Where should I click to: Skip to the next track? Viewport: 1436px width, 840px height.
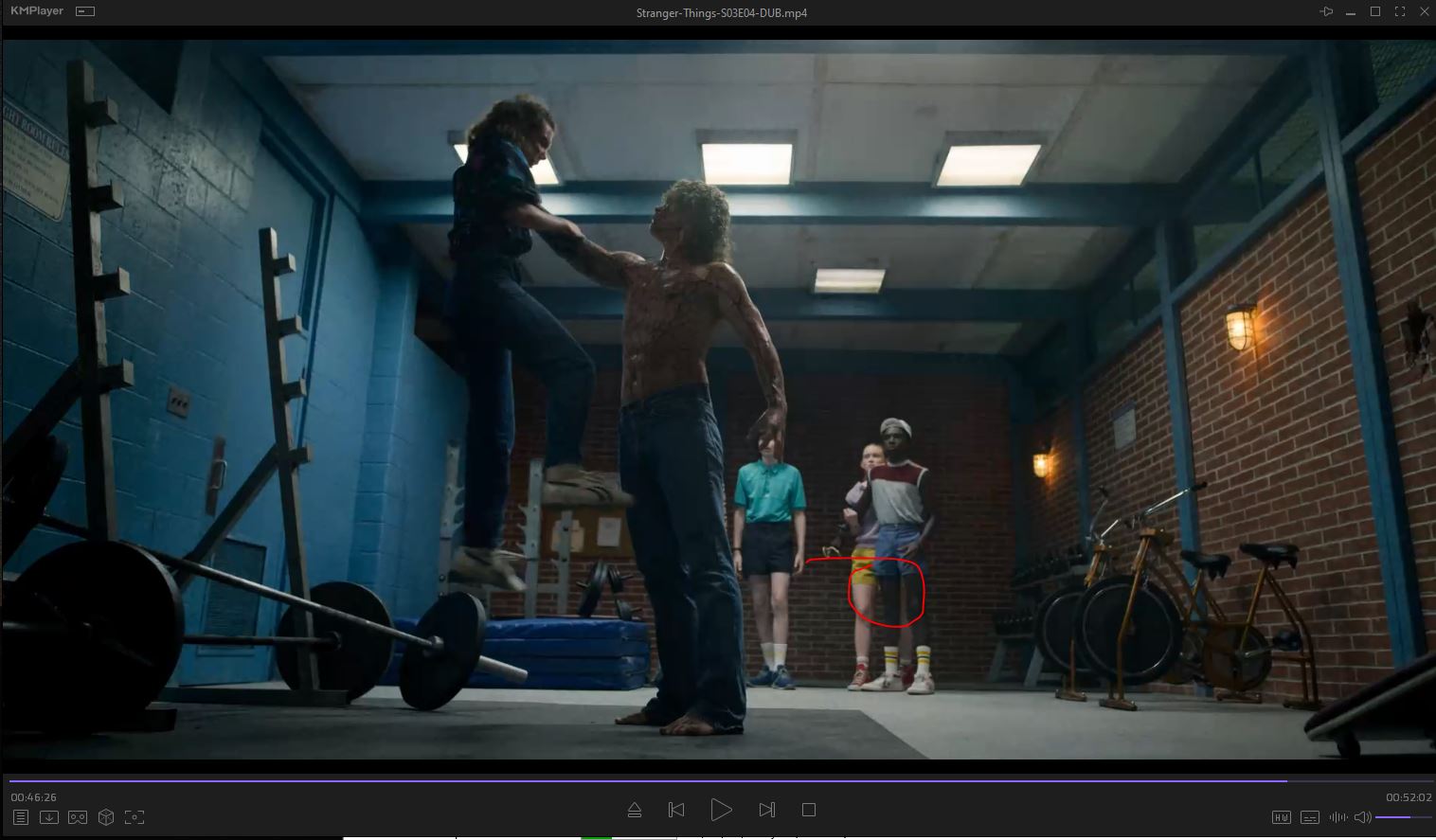767,810
